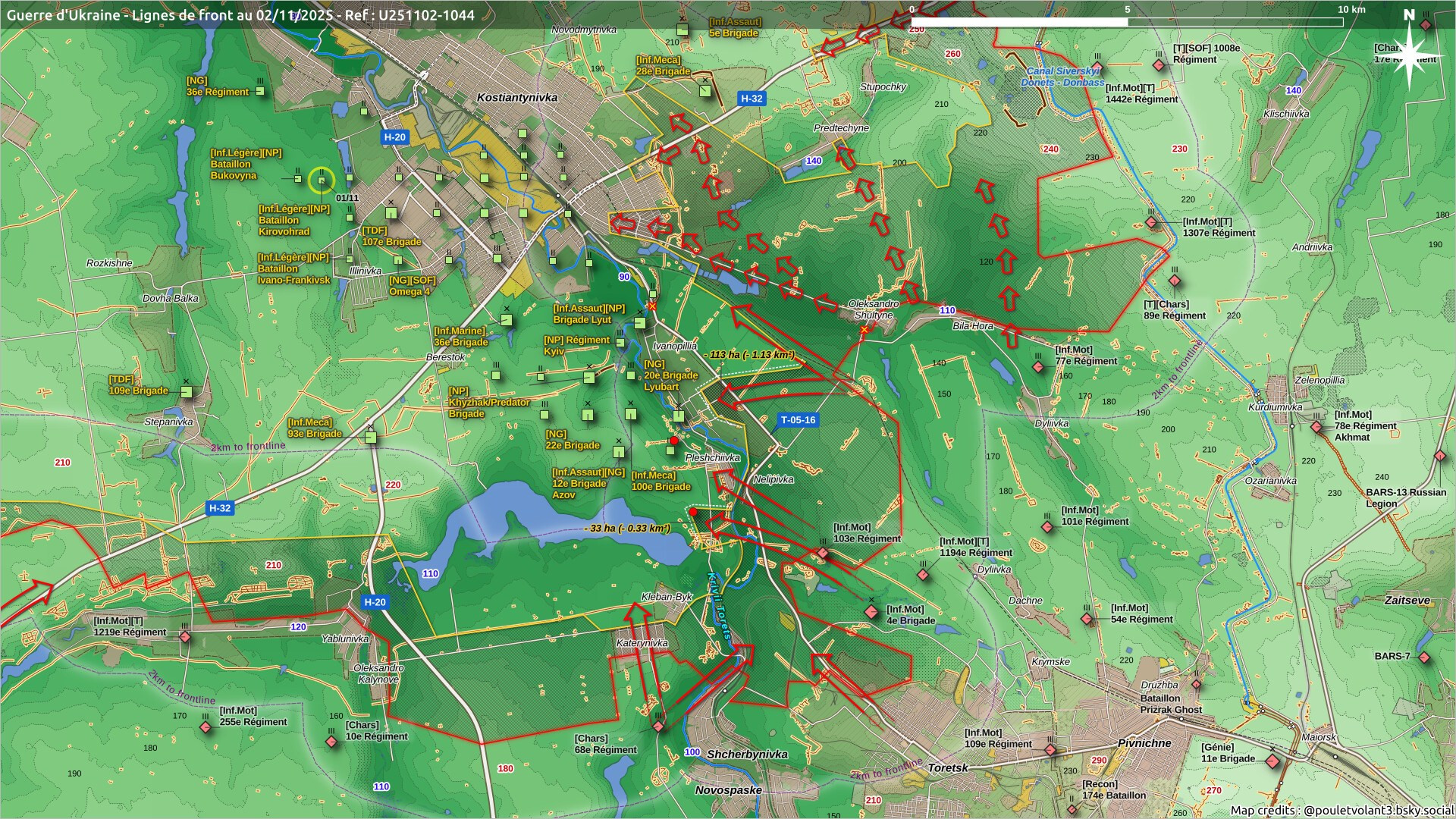This screenshot has height=819, width=1456.
Task: Click the 36e Régiment NG green square
Action: 260,91
